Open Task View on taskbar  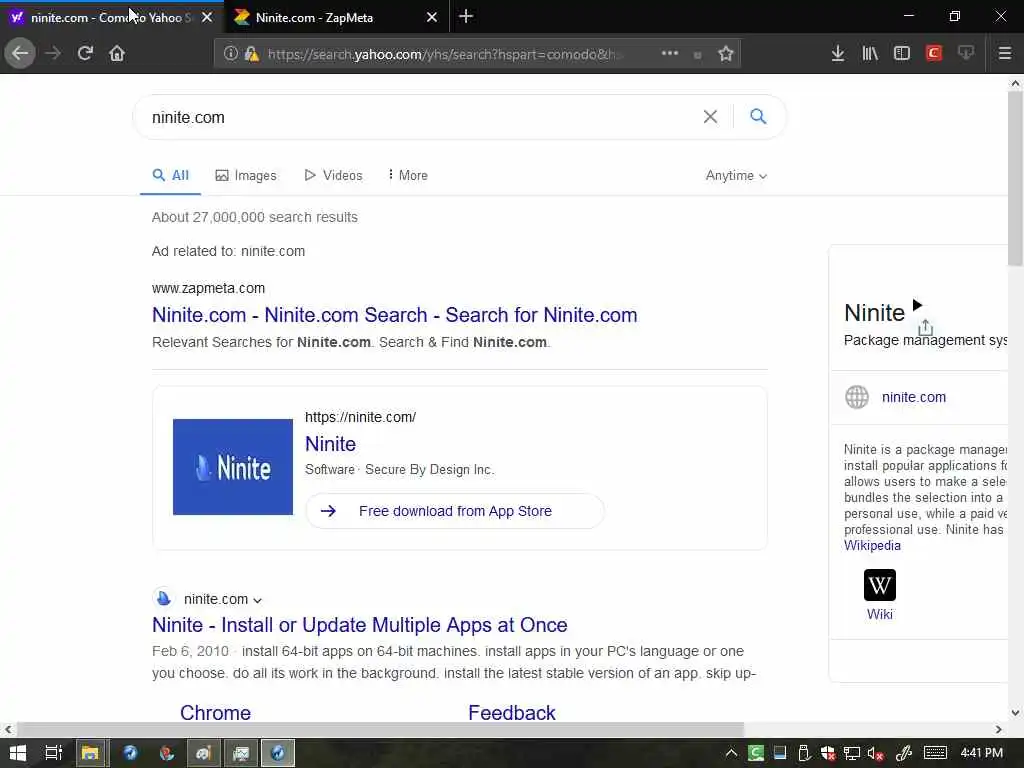coord(54,753)
